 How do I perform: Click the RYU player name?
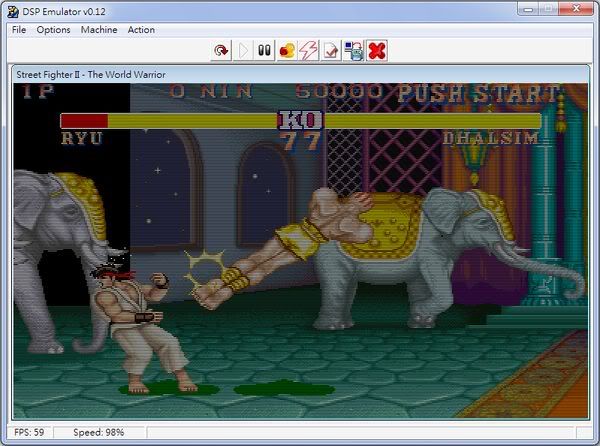point(82,138)
